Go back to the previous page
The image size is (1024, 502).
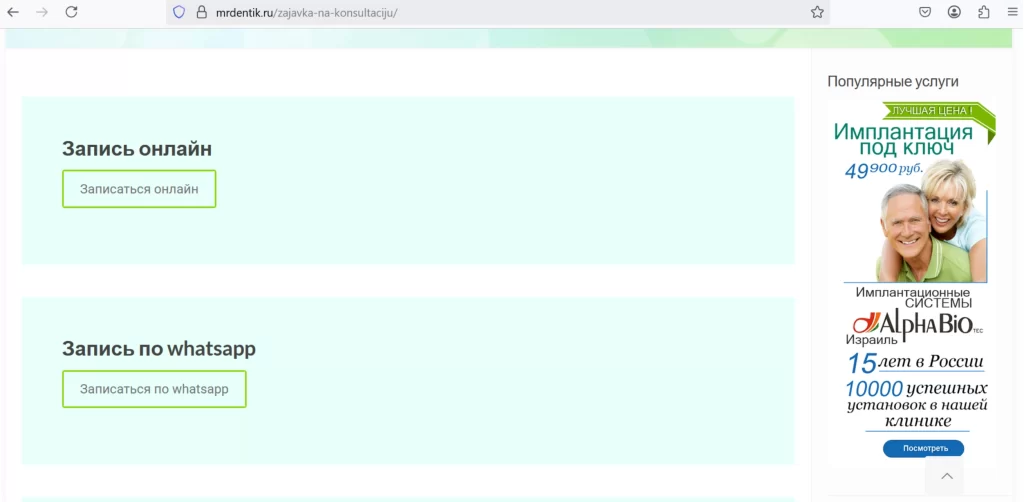pos(14,12)
